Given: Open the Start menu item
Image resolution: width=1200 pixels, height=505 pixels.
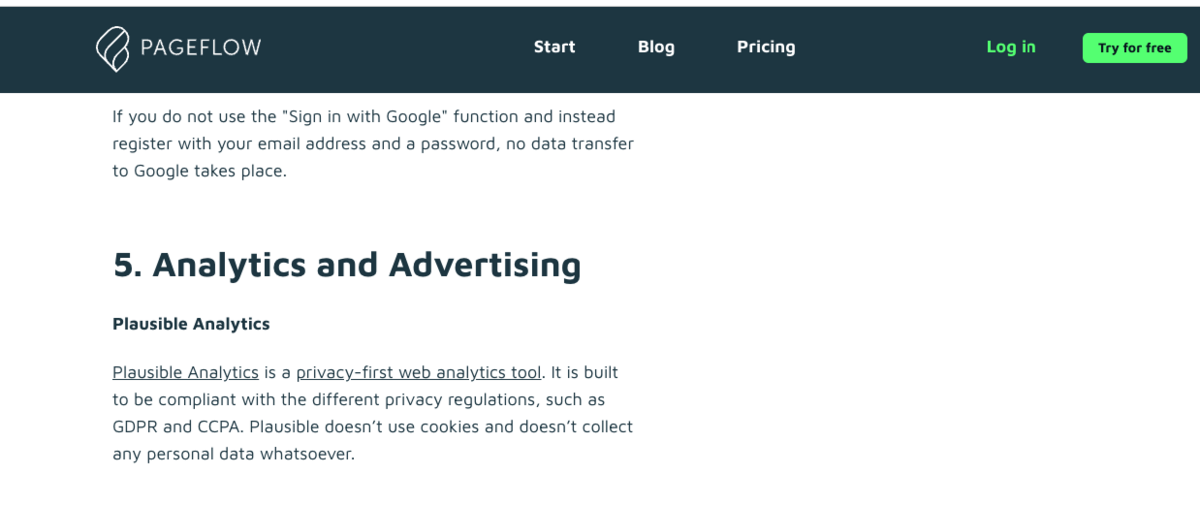Looking at the screenshot, I should (554, 47).
